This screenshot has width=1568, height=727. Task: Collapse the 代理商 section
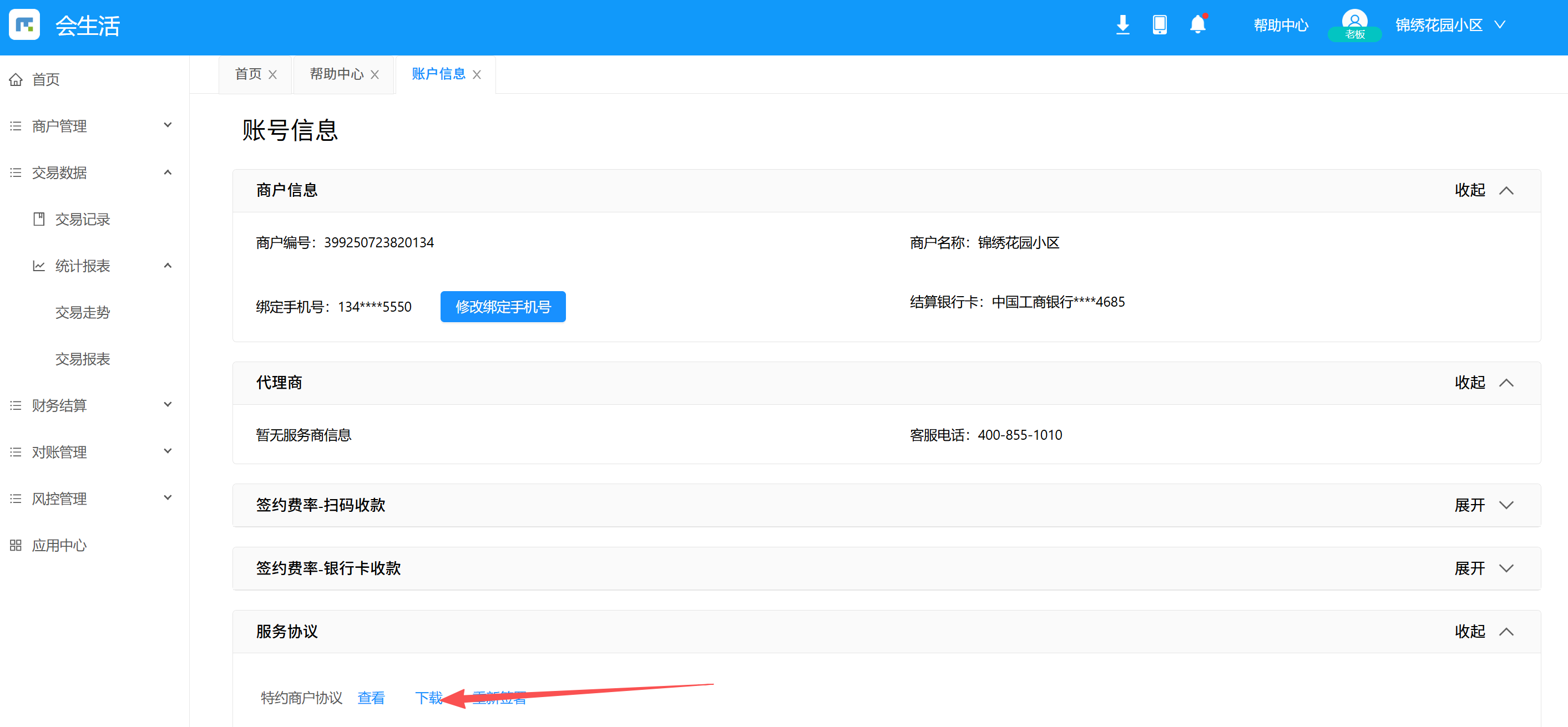1484,382
